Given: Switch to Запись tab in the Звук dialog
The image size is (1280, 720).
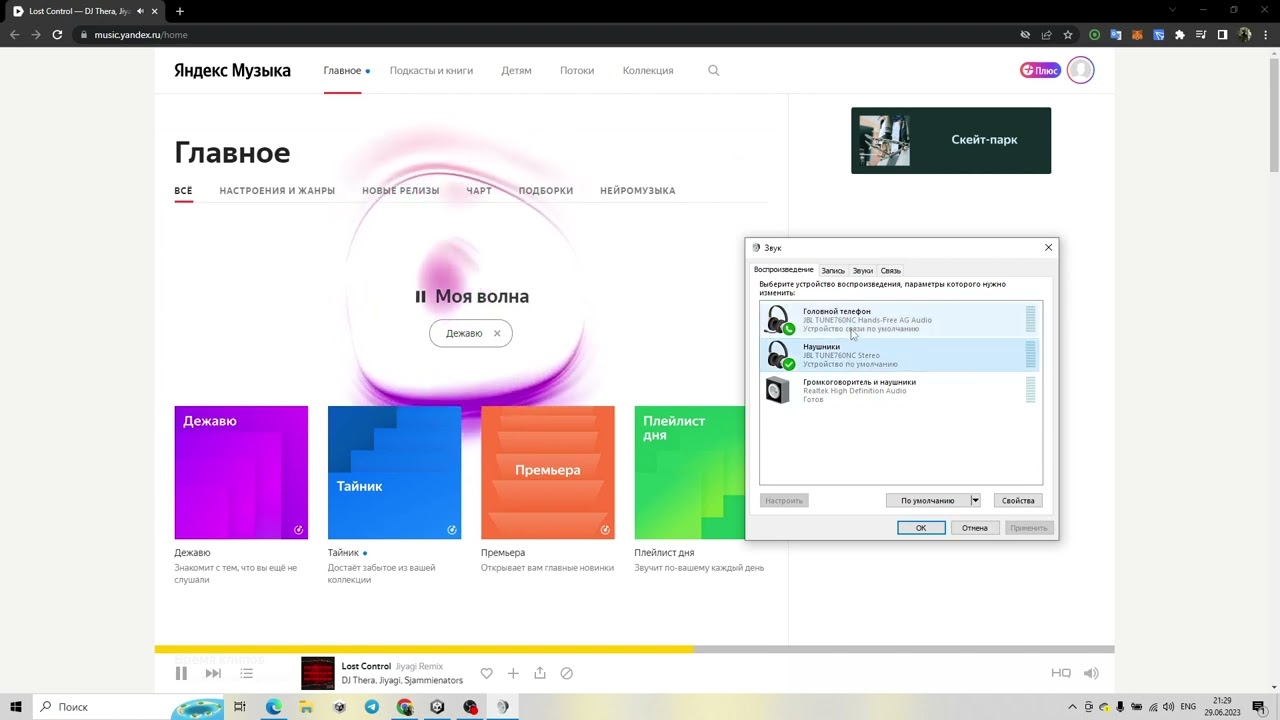Looking at the screenshot, I should [833, 271].
